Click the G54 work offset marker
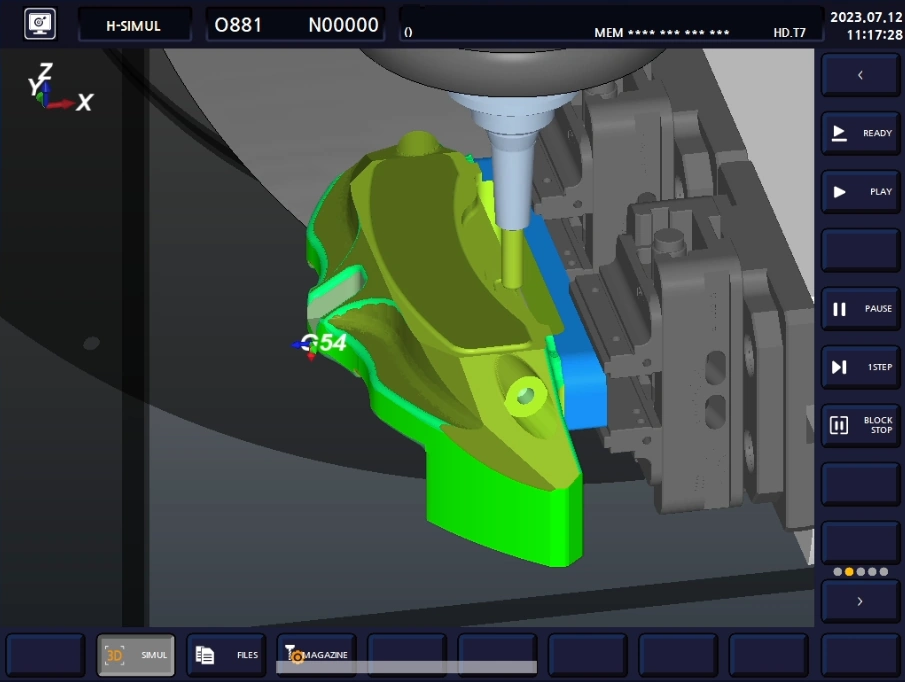The height and width of the screenshot is (682, 905). coord(322,344)
